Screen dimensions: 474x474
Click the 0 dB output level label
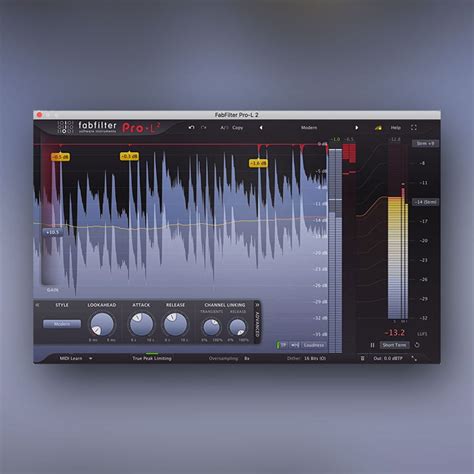coord(322,144)
